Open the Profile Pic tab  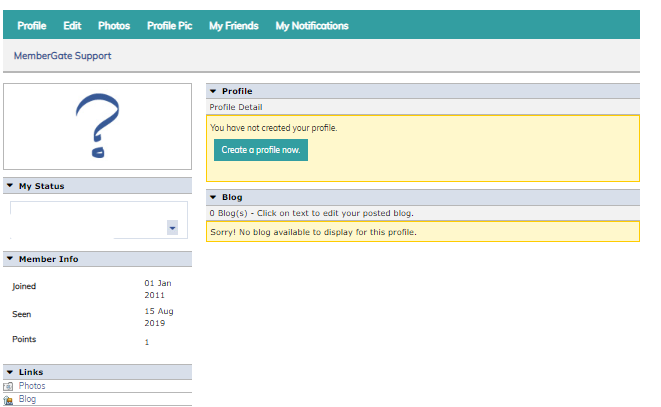[x=169, y=26]
